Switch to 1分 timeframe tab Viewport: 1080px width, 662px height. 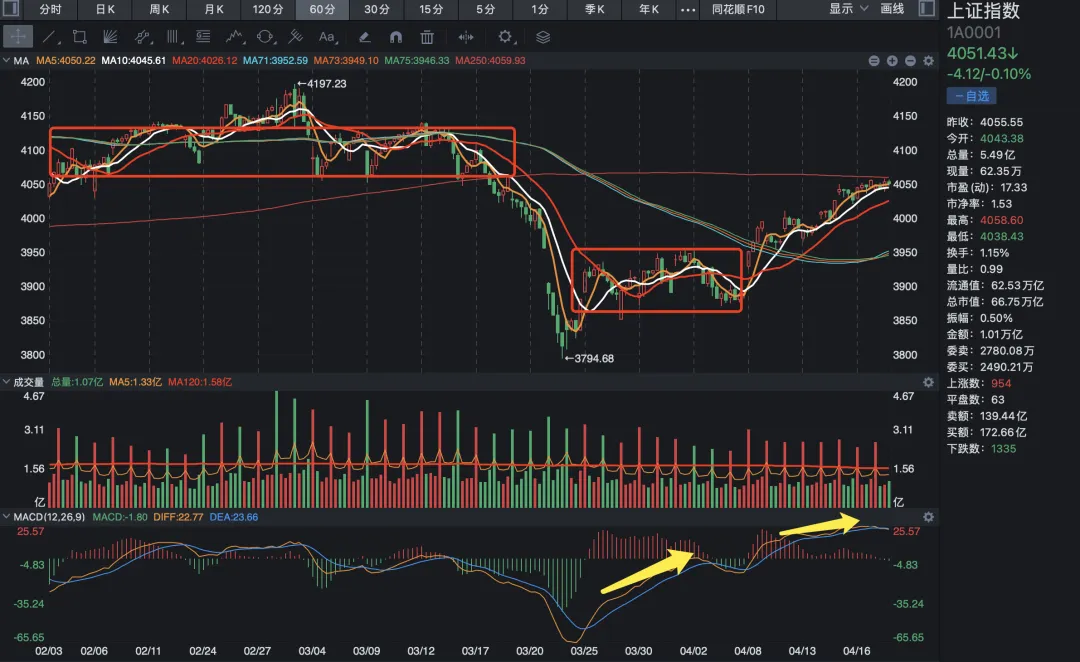[540, 9]
